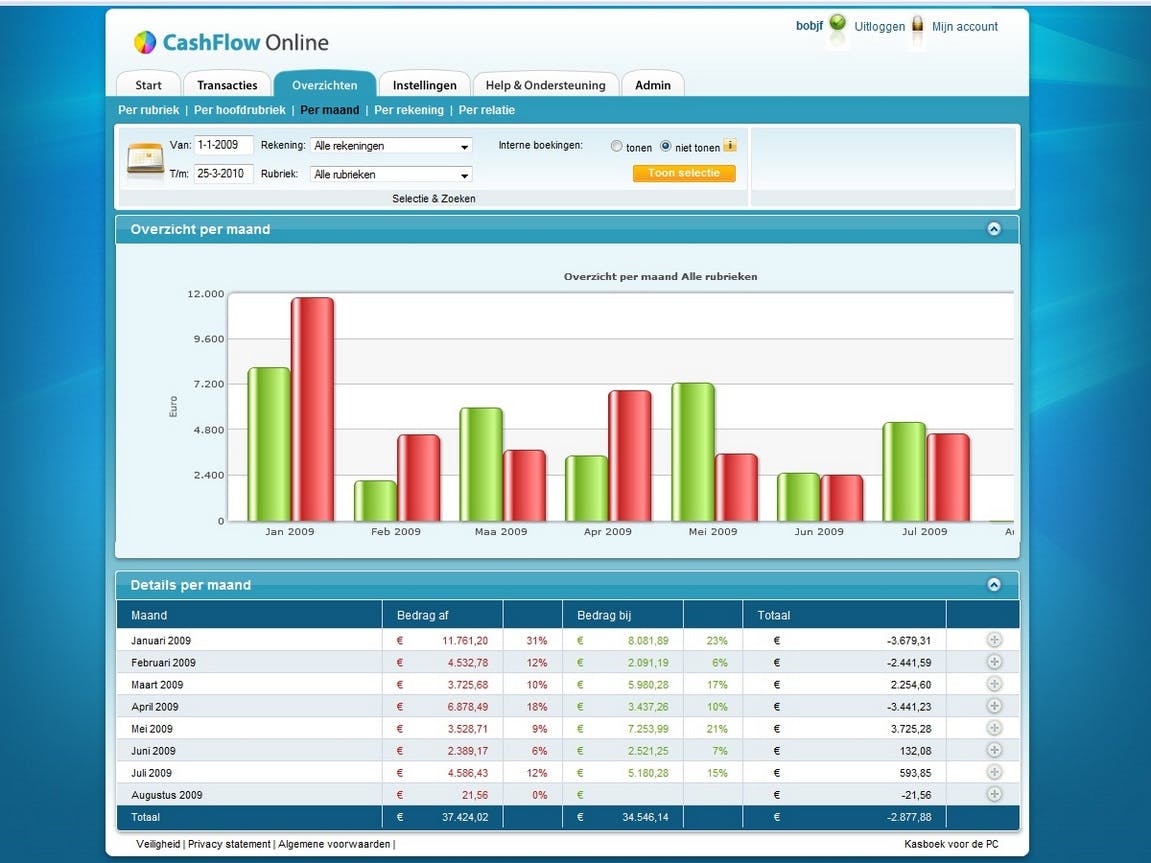Click the red Jan 2009 chart bar
This screenshot has height=863, width=1151.
(313, 409)
